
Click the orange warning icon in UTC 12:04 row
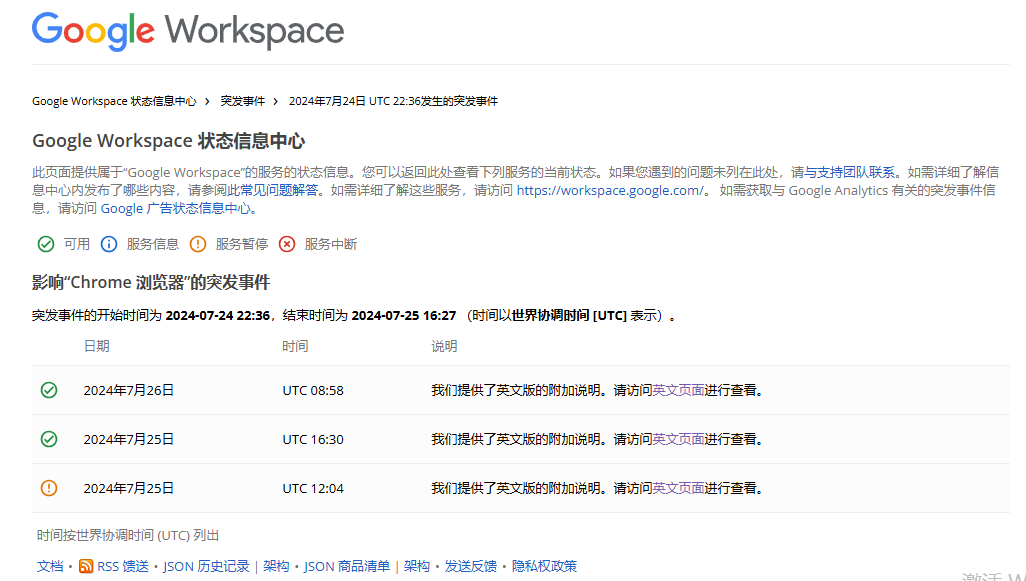tap(49, 488)
